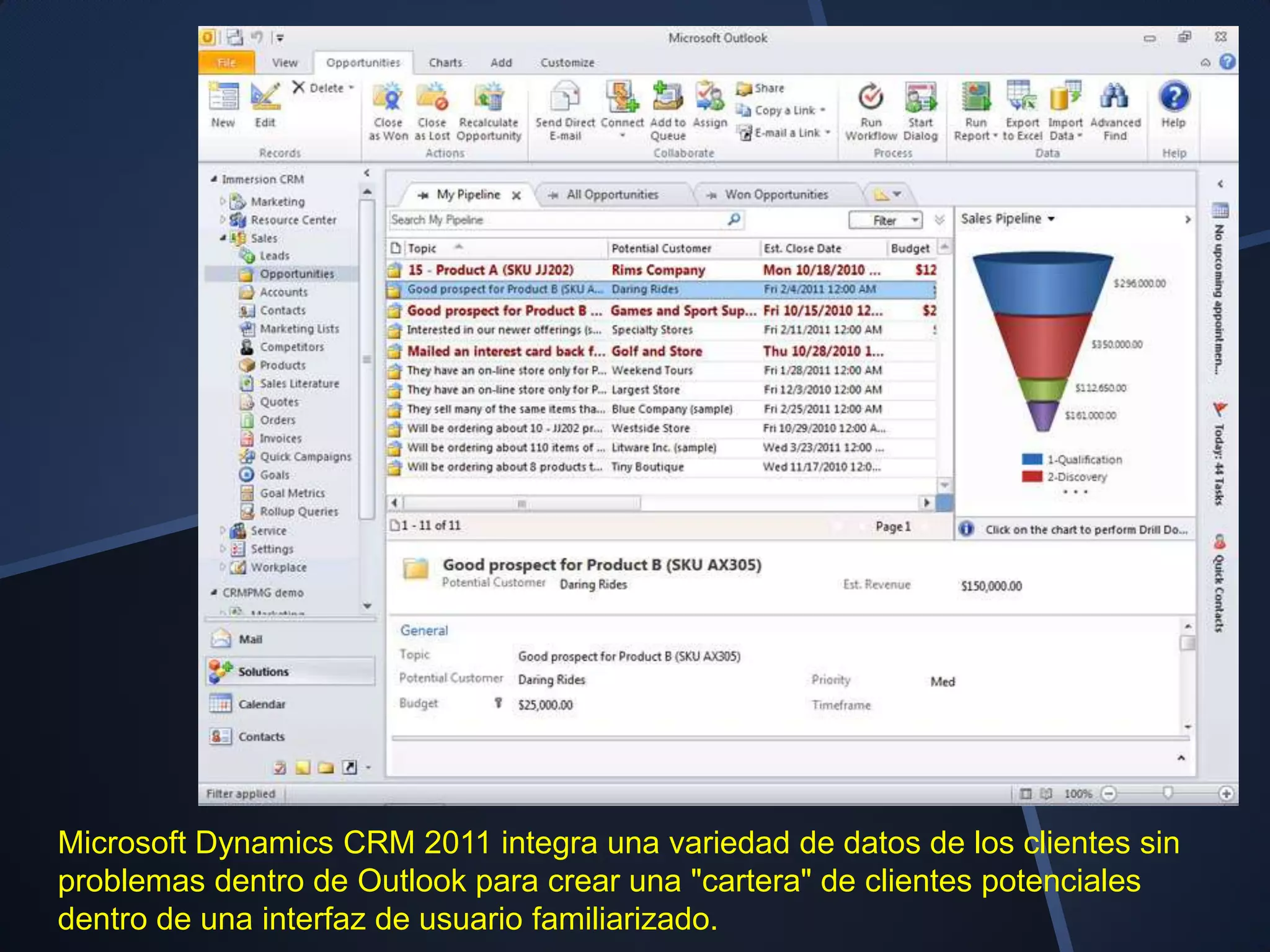This screenshot has height=952, width=1270.
Task: Click Today: 44 Tasks in To-Do bar
Action: click(1219, 455)
